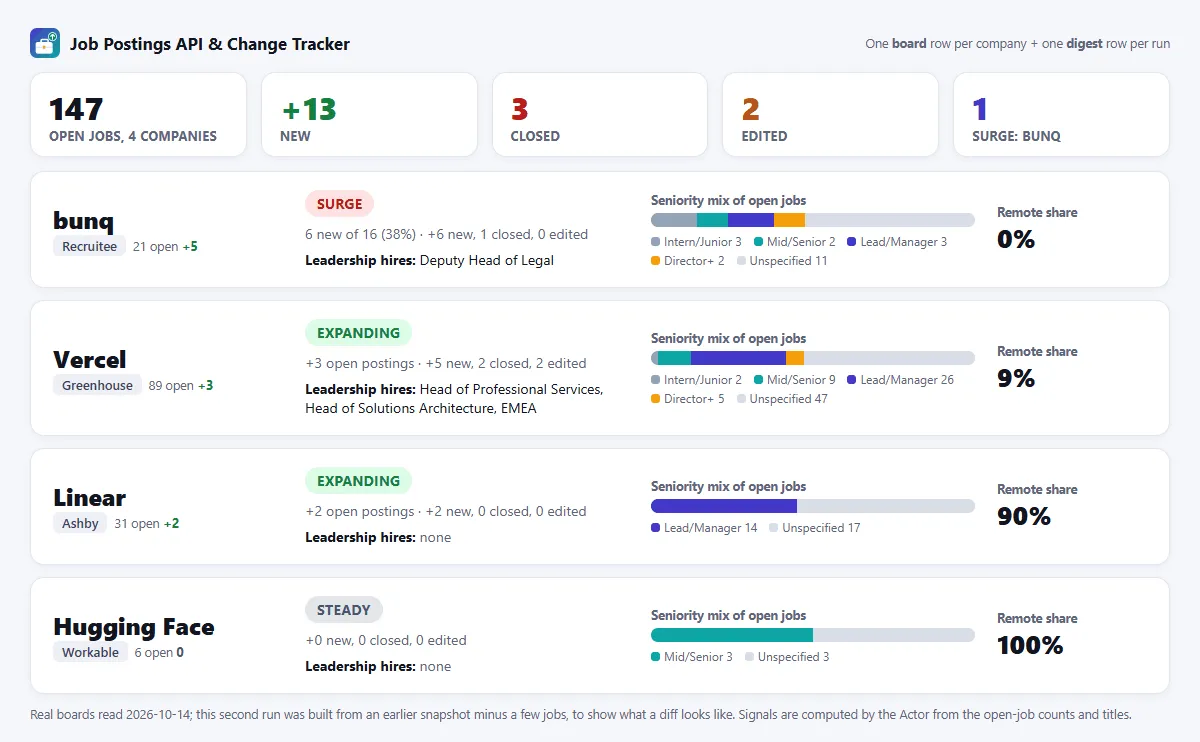Viewport: 1200px width, 742px height.
Task: Click the Vercel company name
Action: 90,359
